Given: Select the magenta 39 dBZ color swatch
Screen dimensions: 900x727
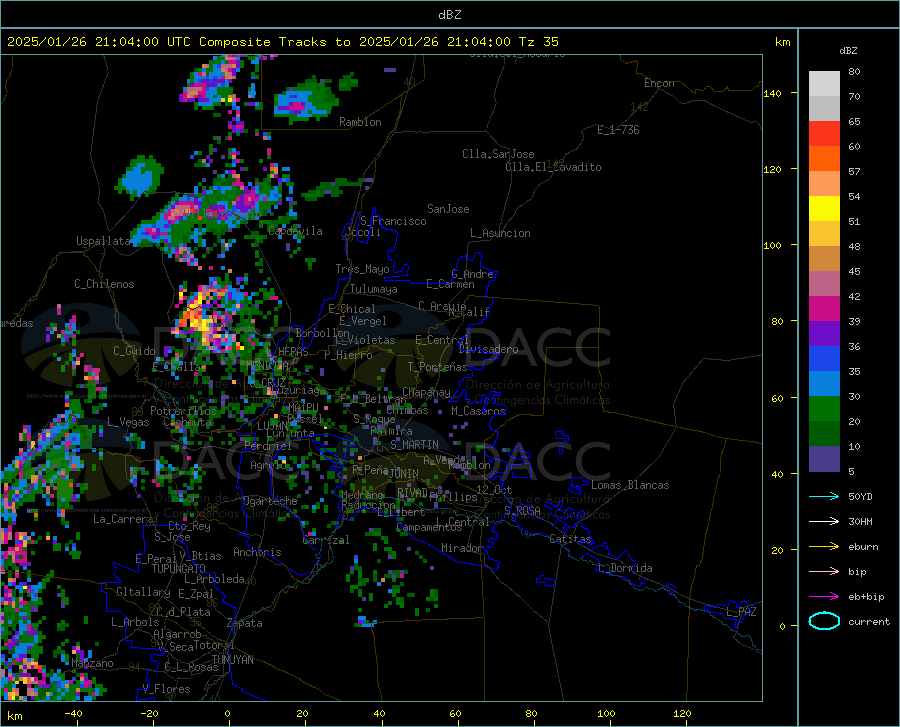Looking at the screenshot, I should [824, 309].
